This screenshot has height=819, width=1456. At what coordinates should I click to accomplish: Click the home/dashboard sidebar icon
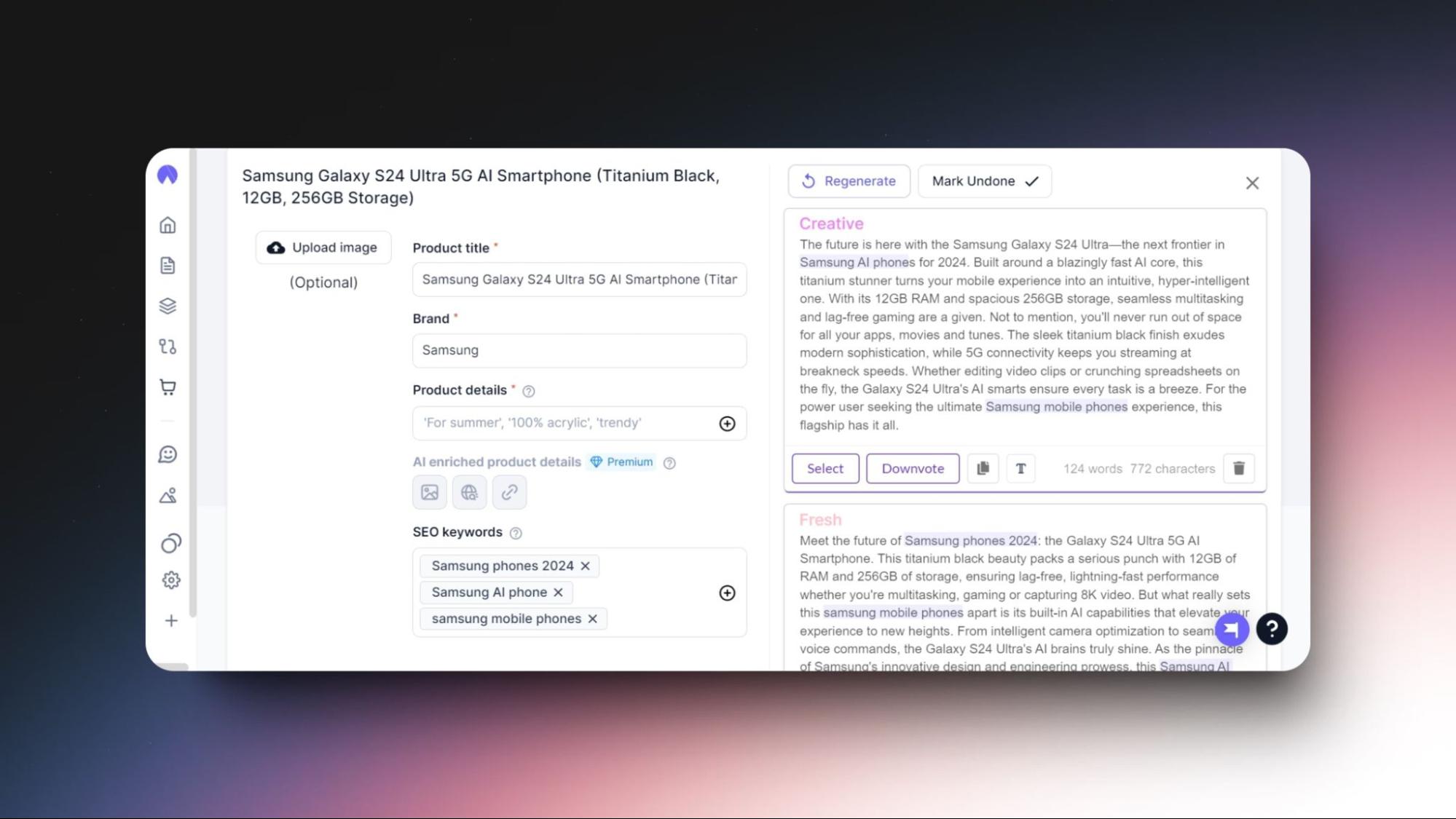tap(167, 224)
